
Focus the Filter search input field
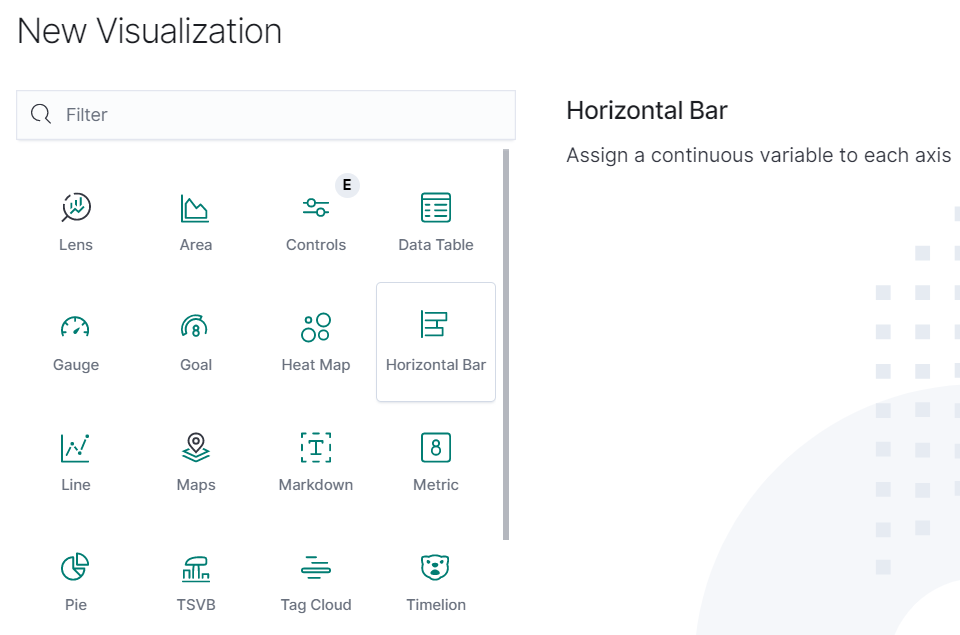tap(266, 115)
